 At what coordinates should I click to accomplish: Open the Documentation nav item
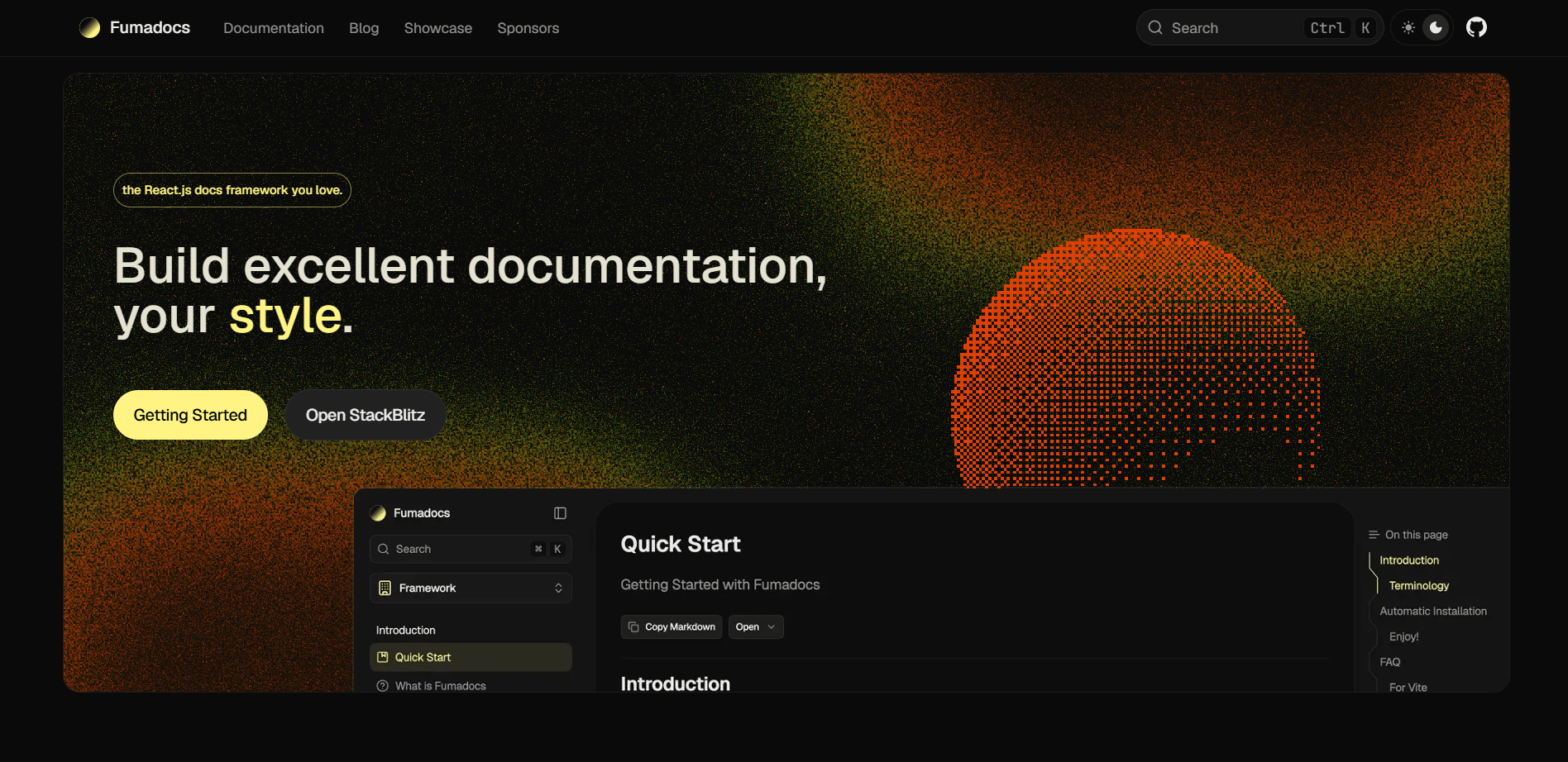[x=274, y=28]
